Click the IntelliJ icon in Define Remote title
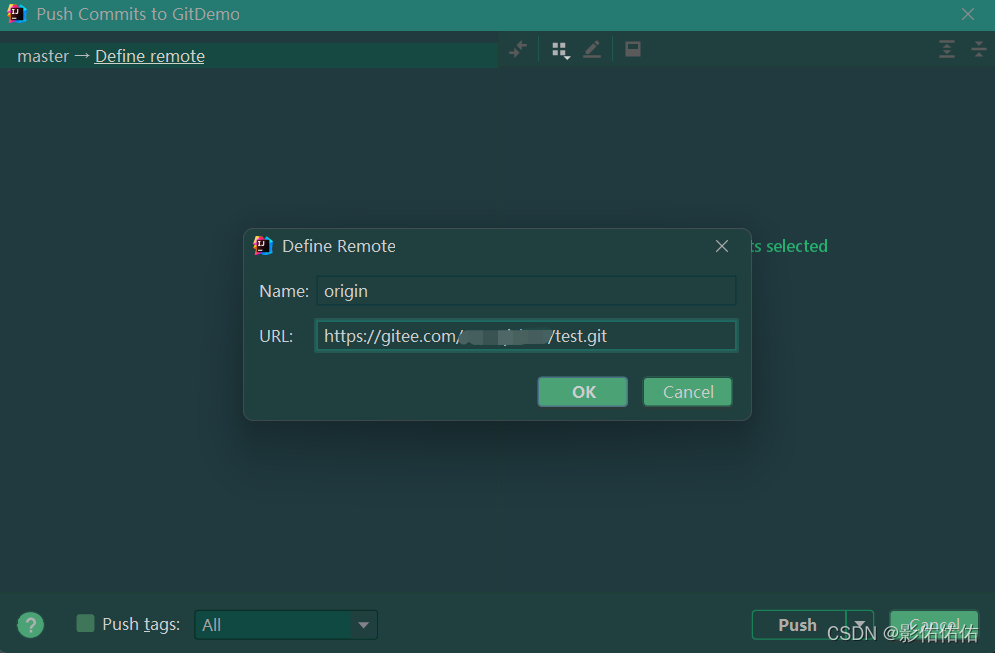This screenshot has height=653, width=995. point(263,246)
